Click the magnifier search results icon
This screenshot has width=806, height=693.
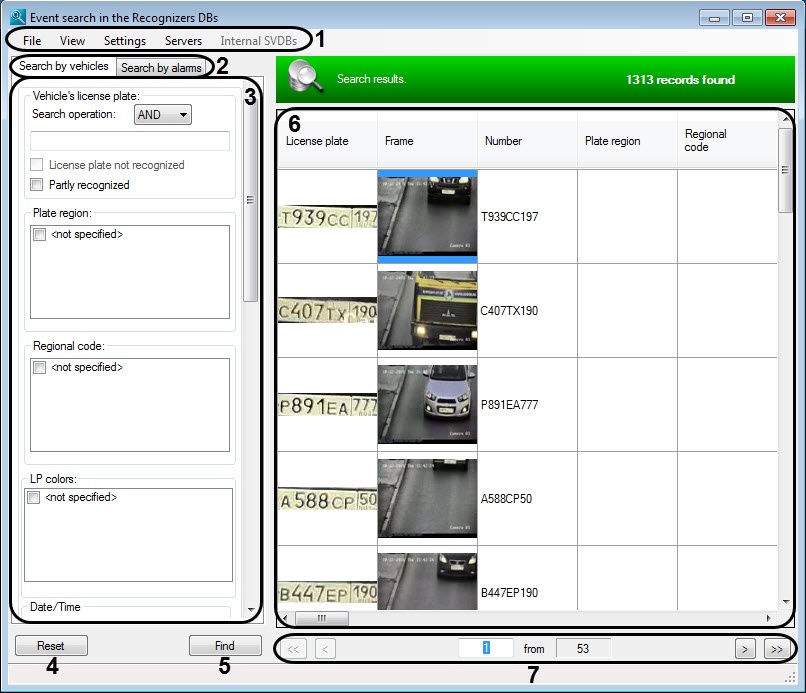(x=305, y=77)
